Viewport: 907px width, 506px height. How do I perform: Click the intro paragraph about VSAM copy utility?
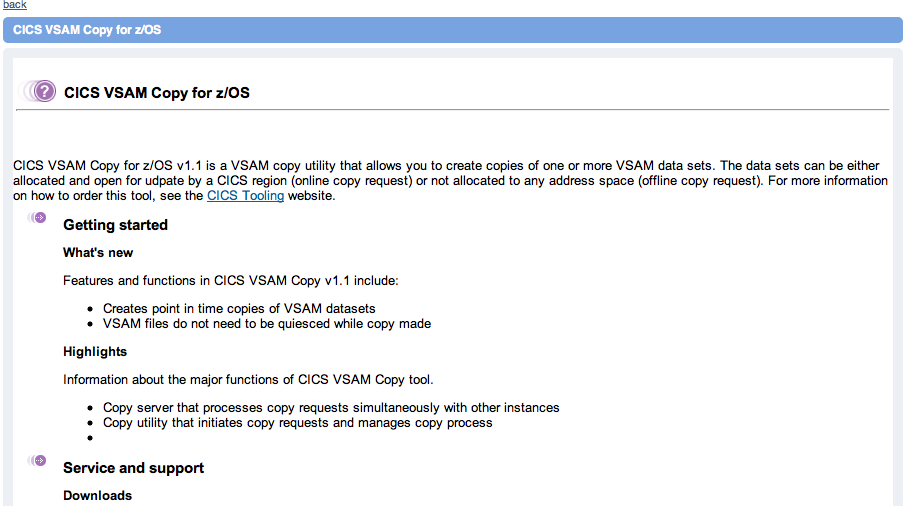click(450, 180)
